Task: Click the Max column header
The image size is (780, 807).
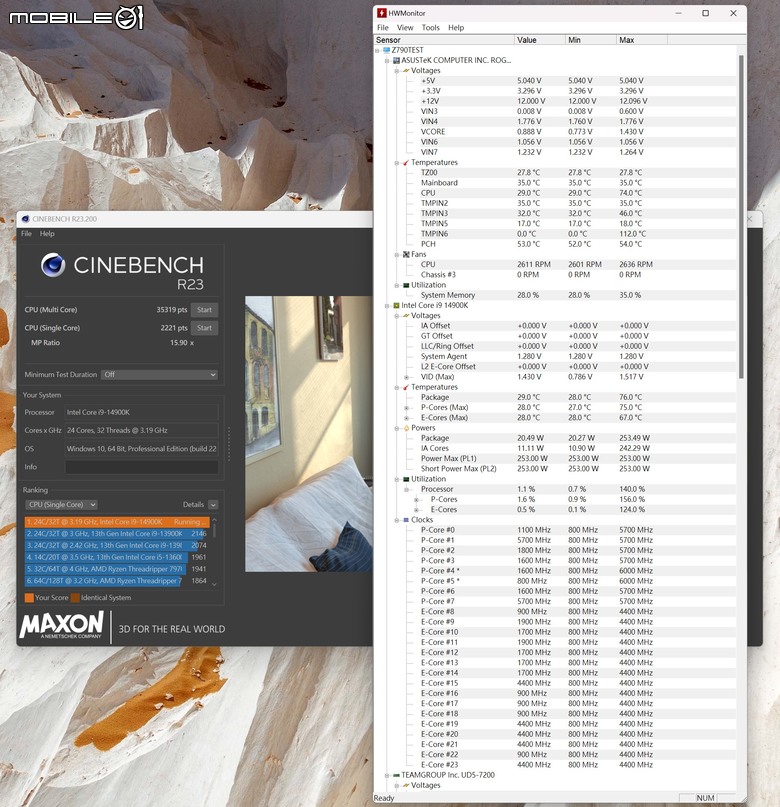Action: 642,40
